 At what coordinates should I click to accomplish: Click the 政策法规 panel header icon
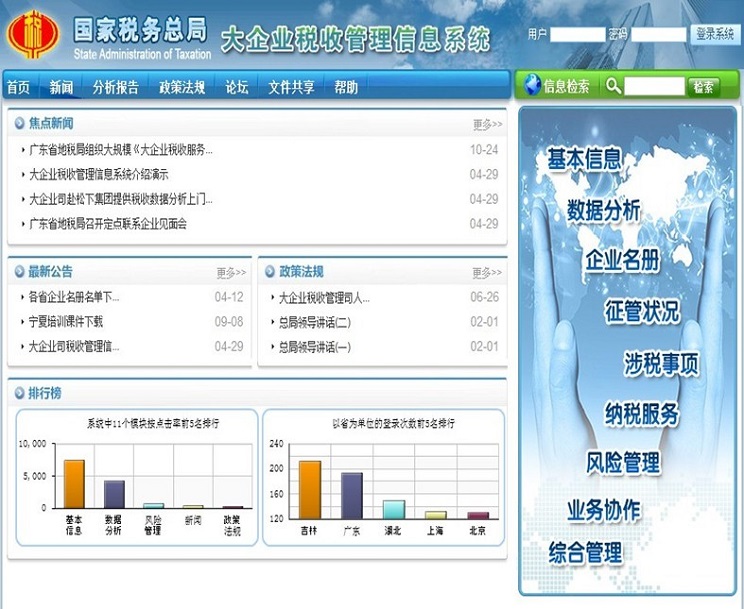(x=270, y=272)
